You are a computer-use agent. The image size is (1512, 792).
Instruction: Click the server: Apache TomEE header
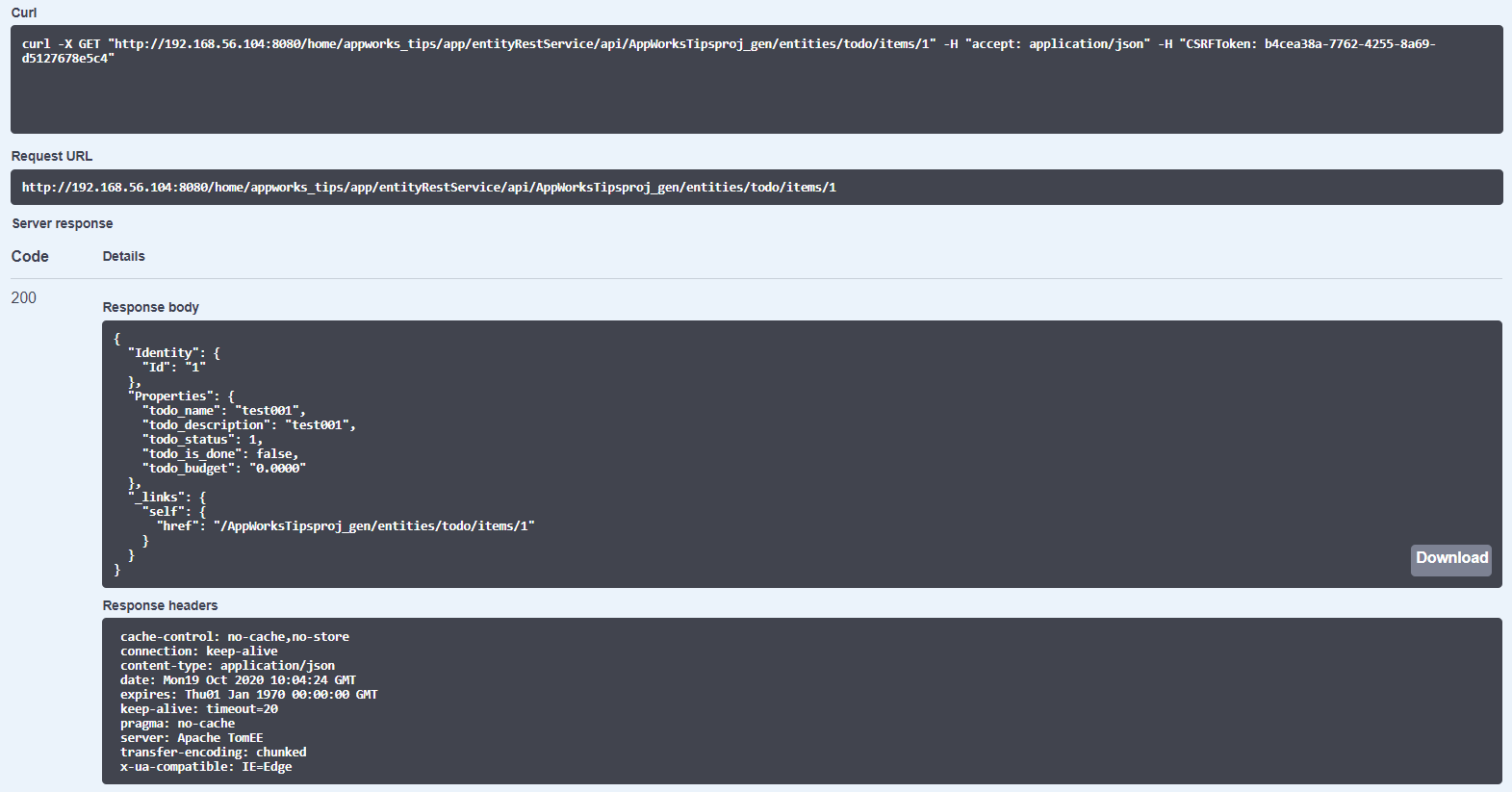[192, 738]
